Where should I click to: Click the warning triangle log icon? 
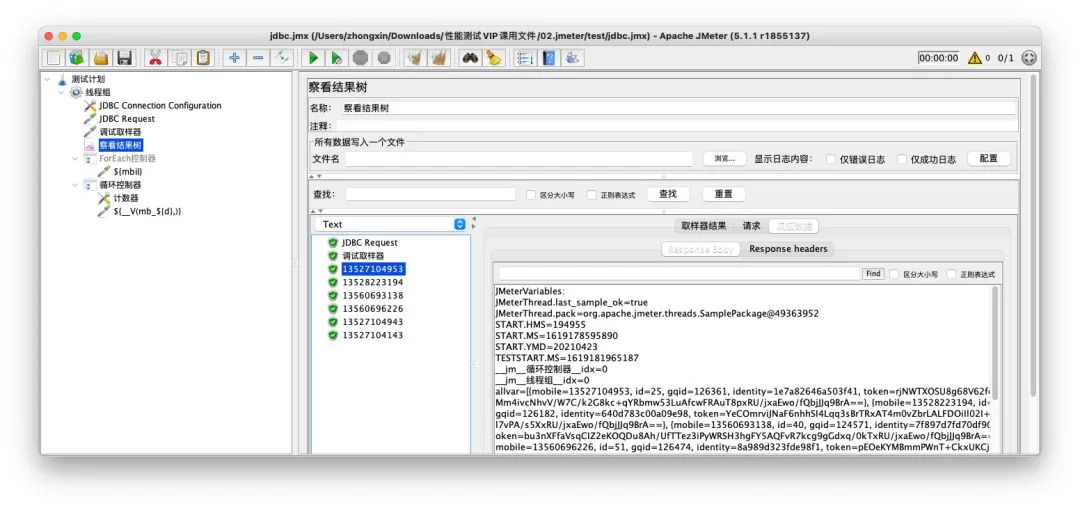[974, 58]
